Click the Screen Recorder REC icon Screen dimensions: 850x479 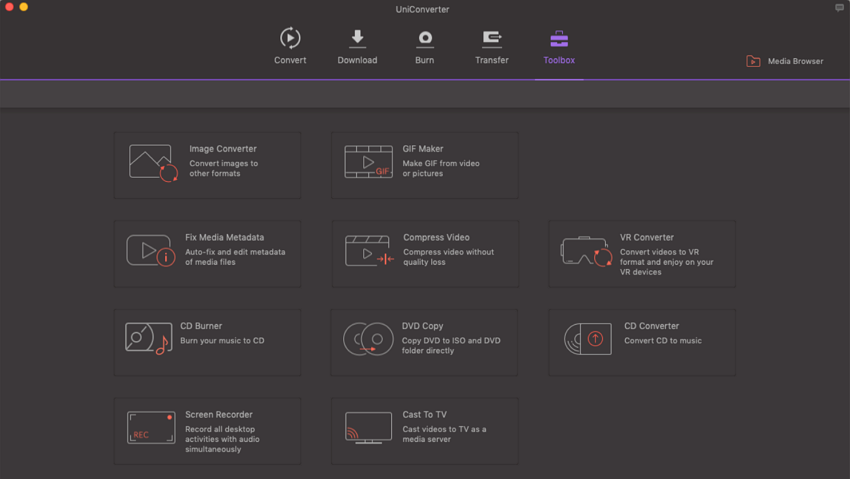click(x=151, y=428)
